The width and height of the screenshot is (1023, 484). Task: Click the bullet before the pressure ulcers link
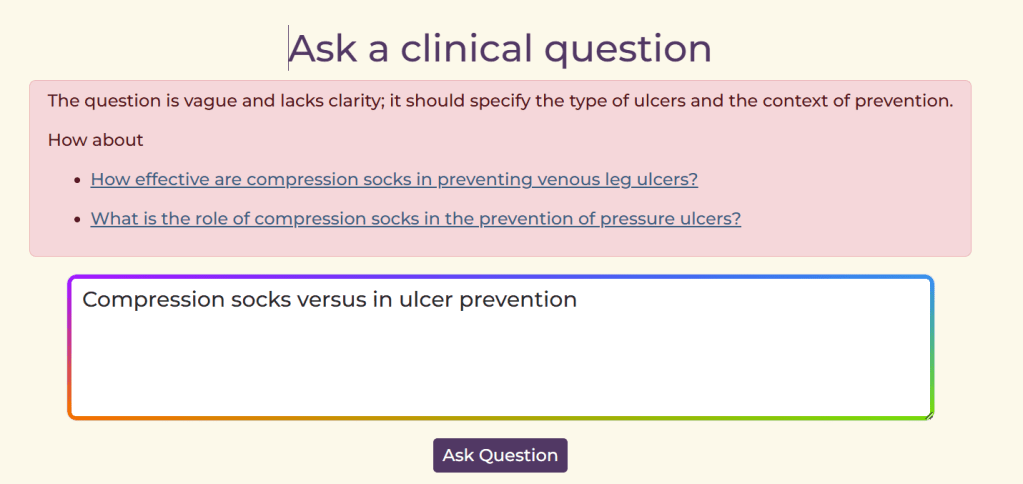click(77, 220)
